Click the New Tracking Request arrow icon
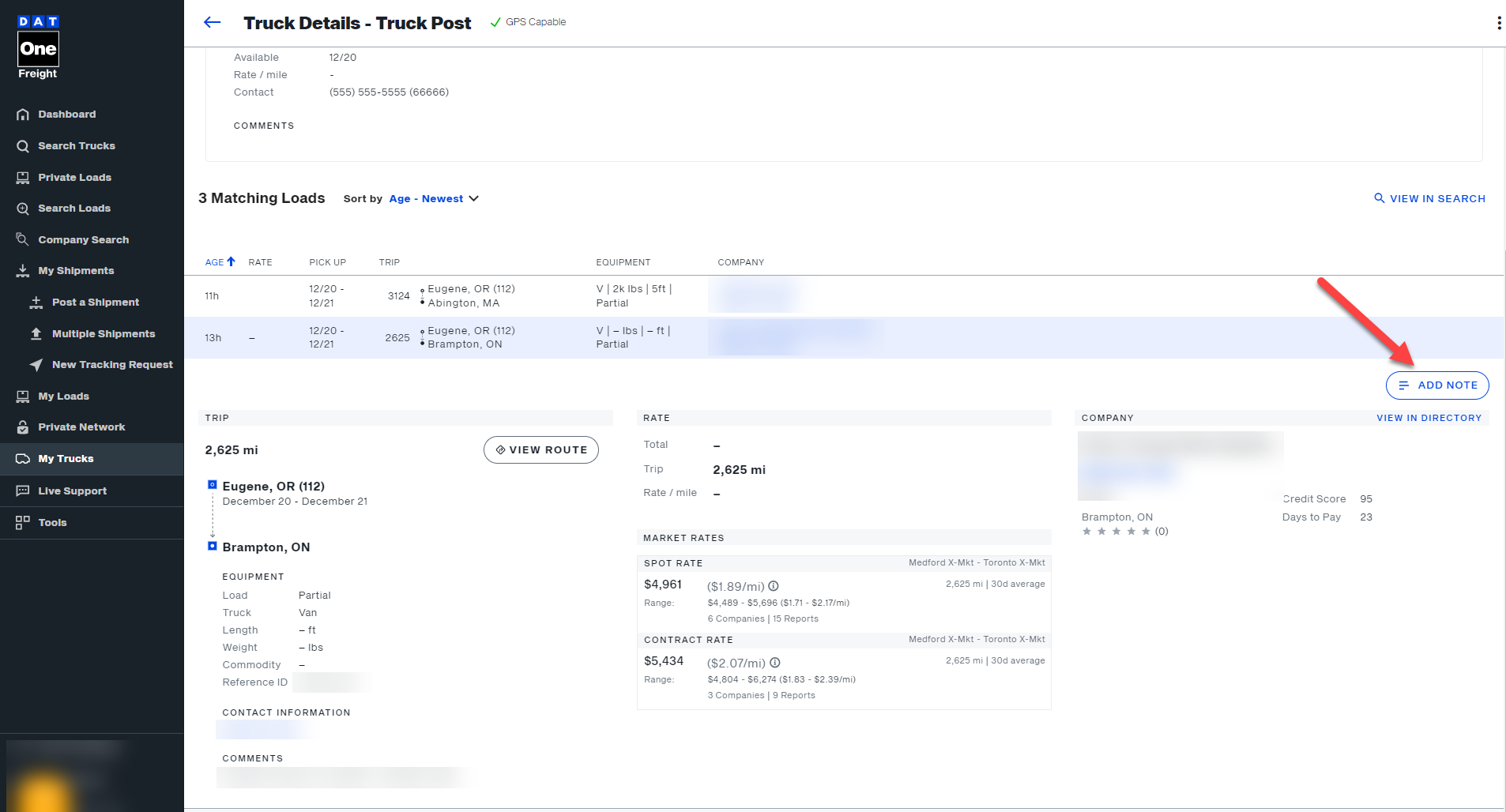This screenshot has height=812, width=1506. click(x=36, y=365)
